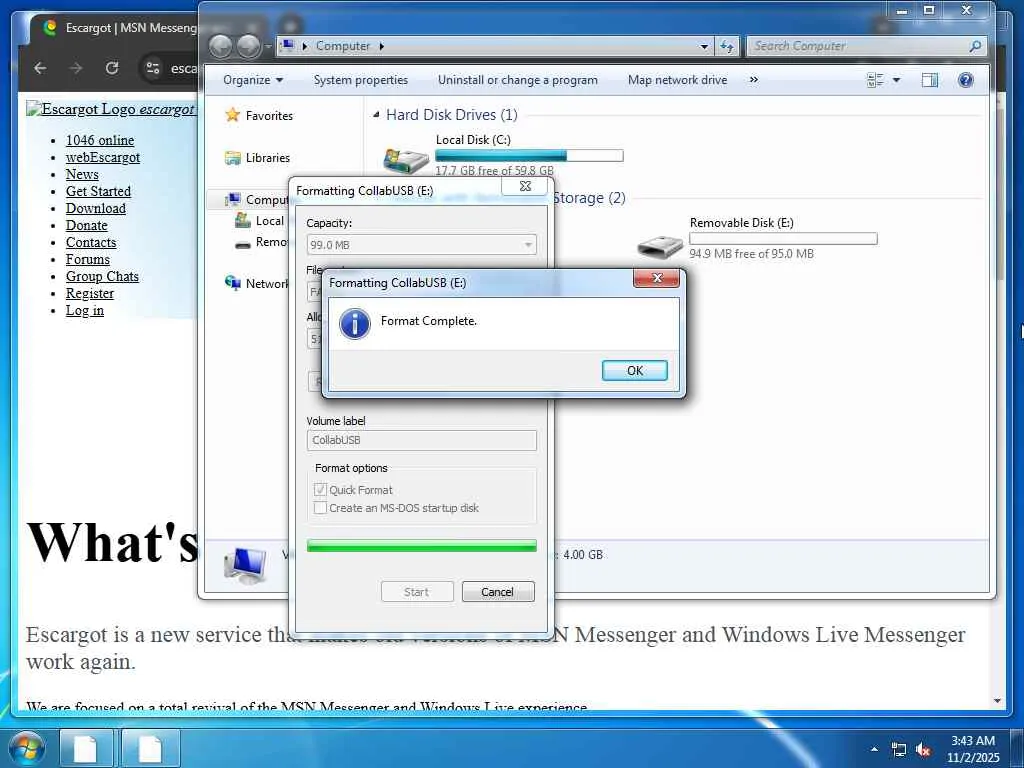Click OK in the Format Complete dialog
1024x768 pixels.
point(634,370)
